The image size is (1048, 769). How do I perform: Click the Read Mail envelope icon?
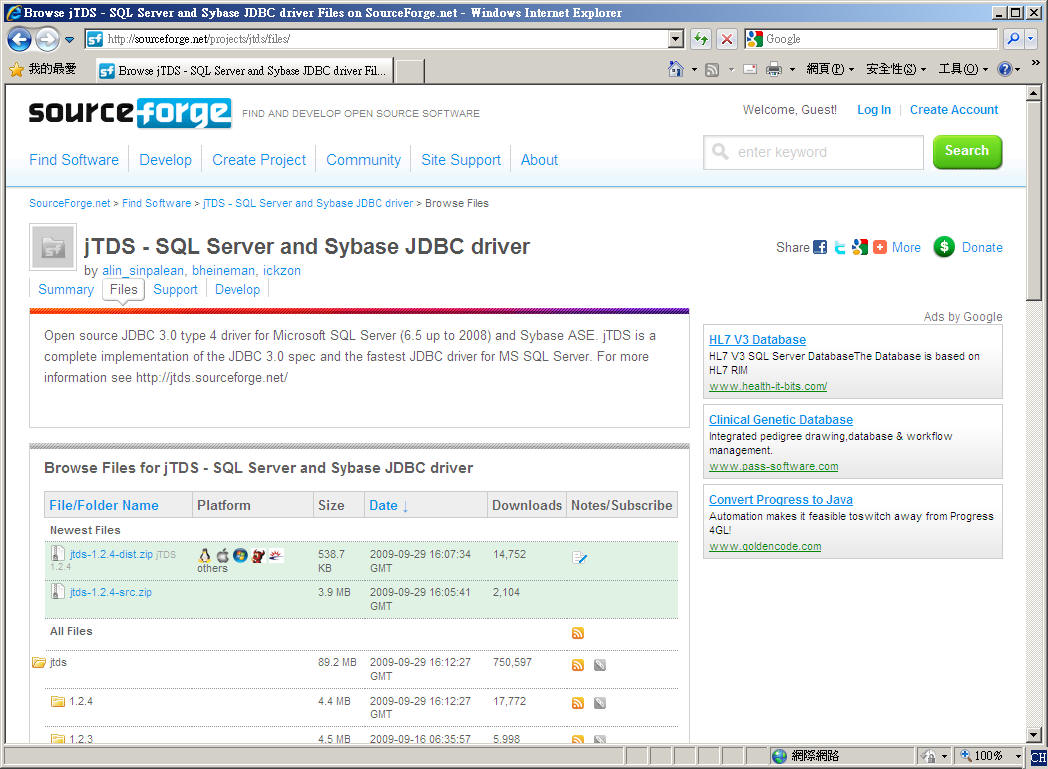coord(750,69)
